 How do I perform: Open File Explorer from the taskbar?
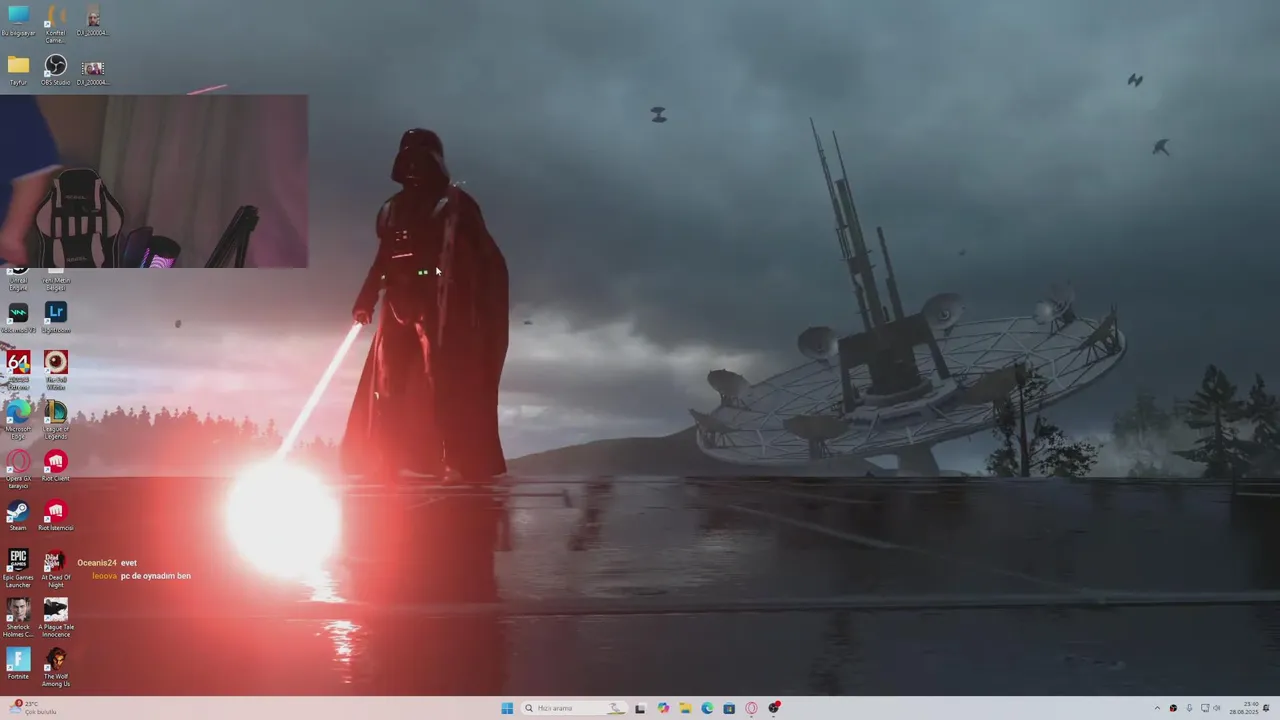click(685, 708)
